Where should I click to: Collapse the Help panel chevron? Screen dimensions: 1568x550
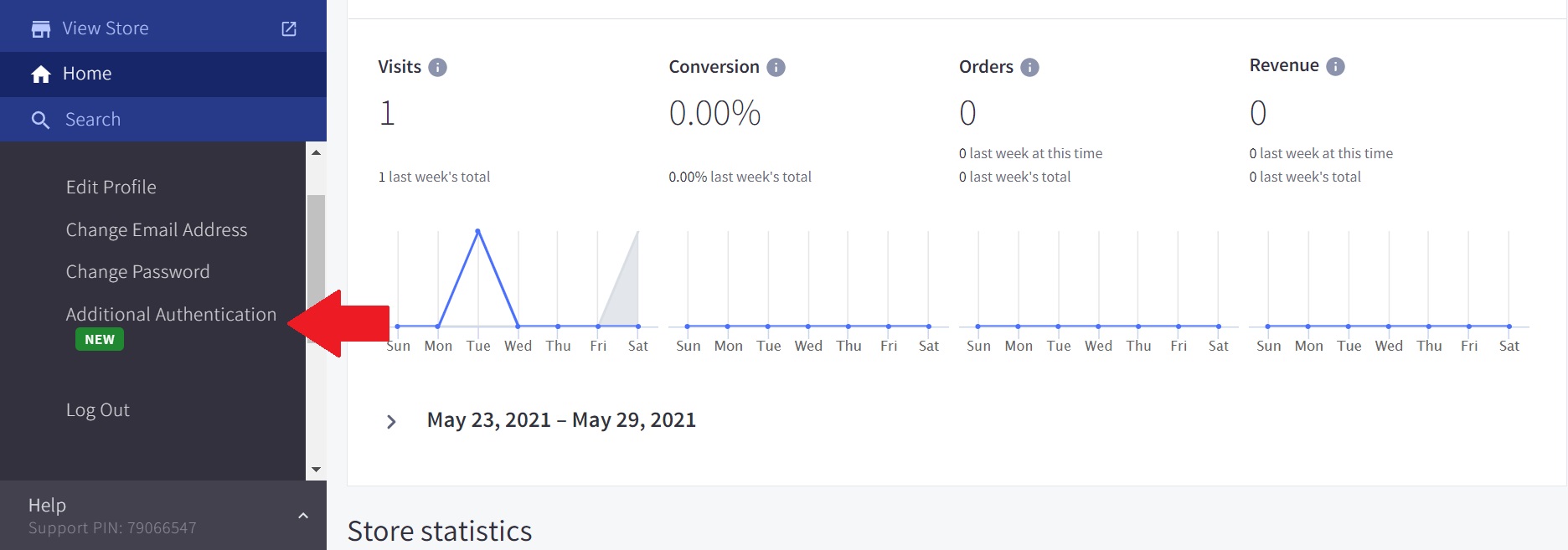[x=303, y=516]
